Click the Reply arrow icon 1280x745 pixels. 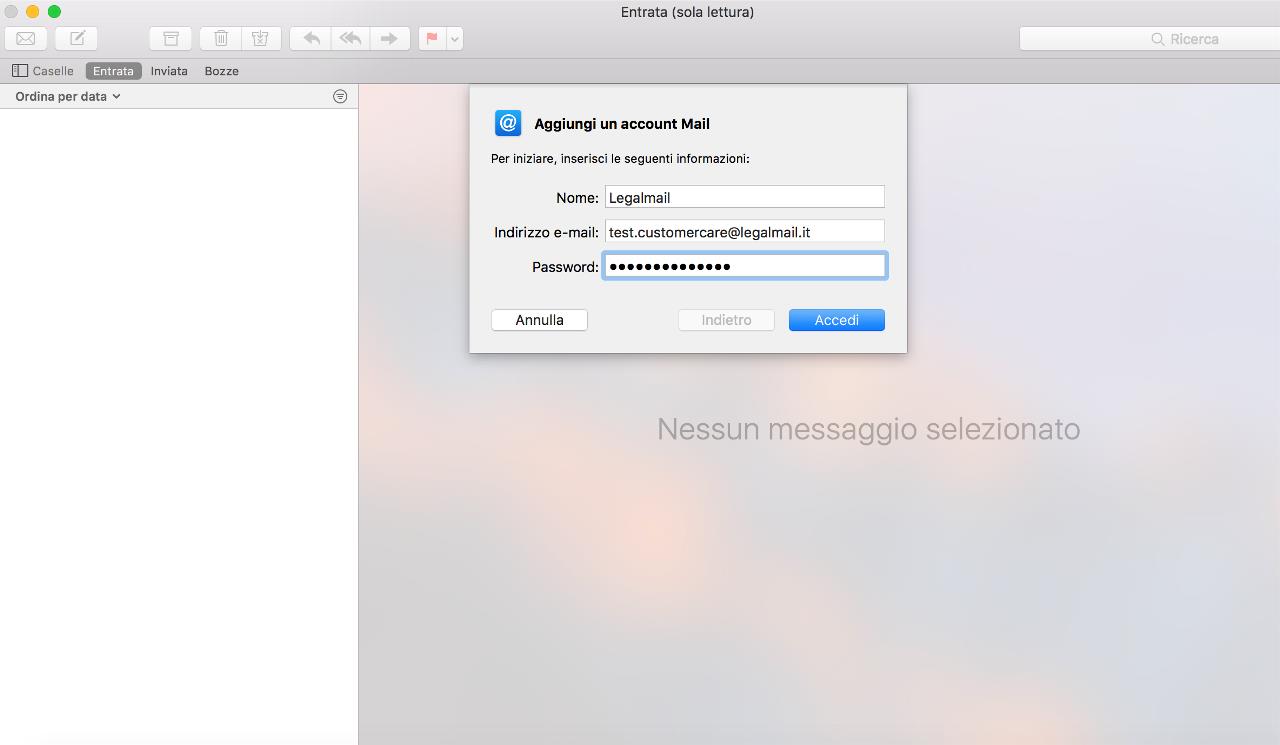tap(311, 39)
